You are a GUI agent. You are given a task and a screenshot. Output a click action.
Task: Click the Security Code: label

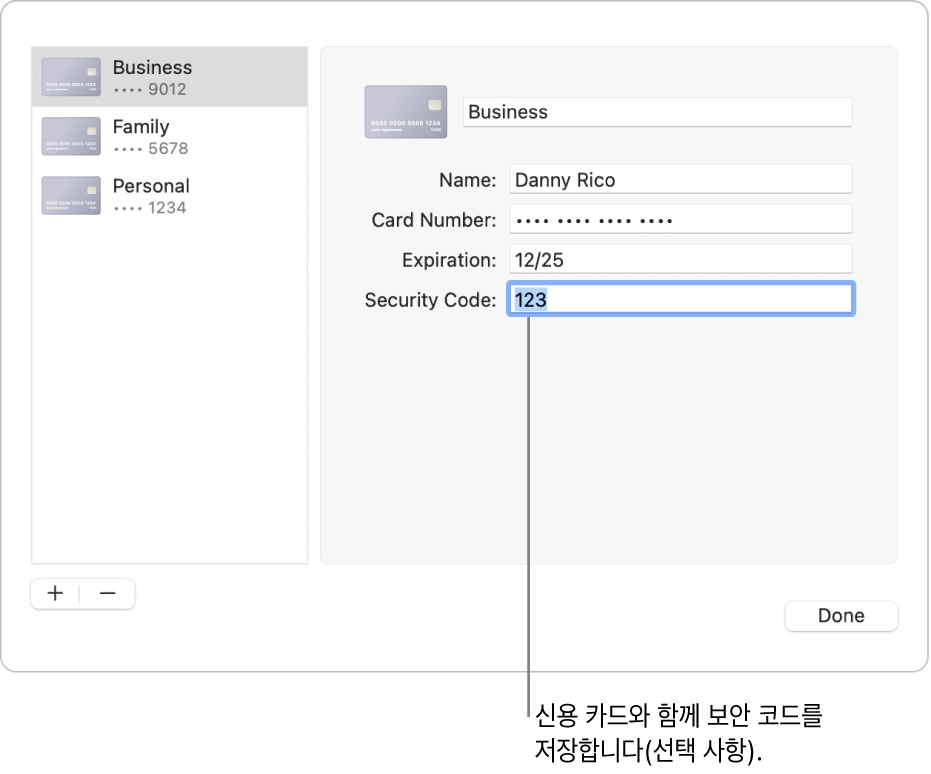tap(430, 300)
